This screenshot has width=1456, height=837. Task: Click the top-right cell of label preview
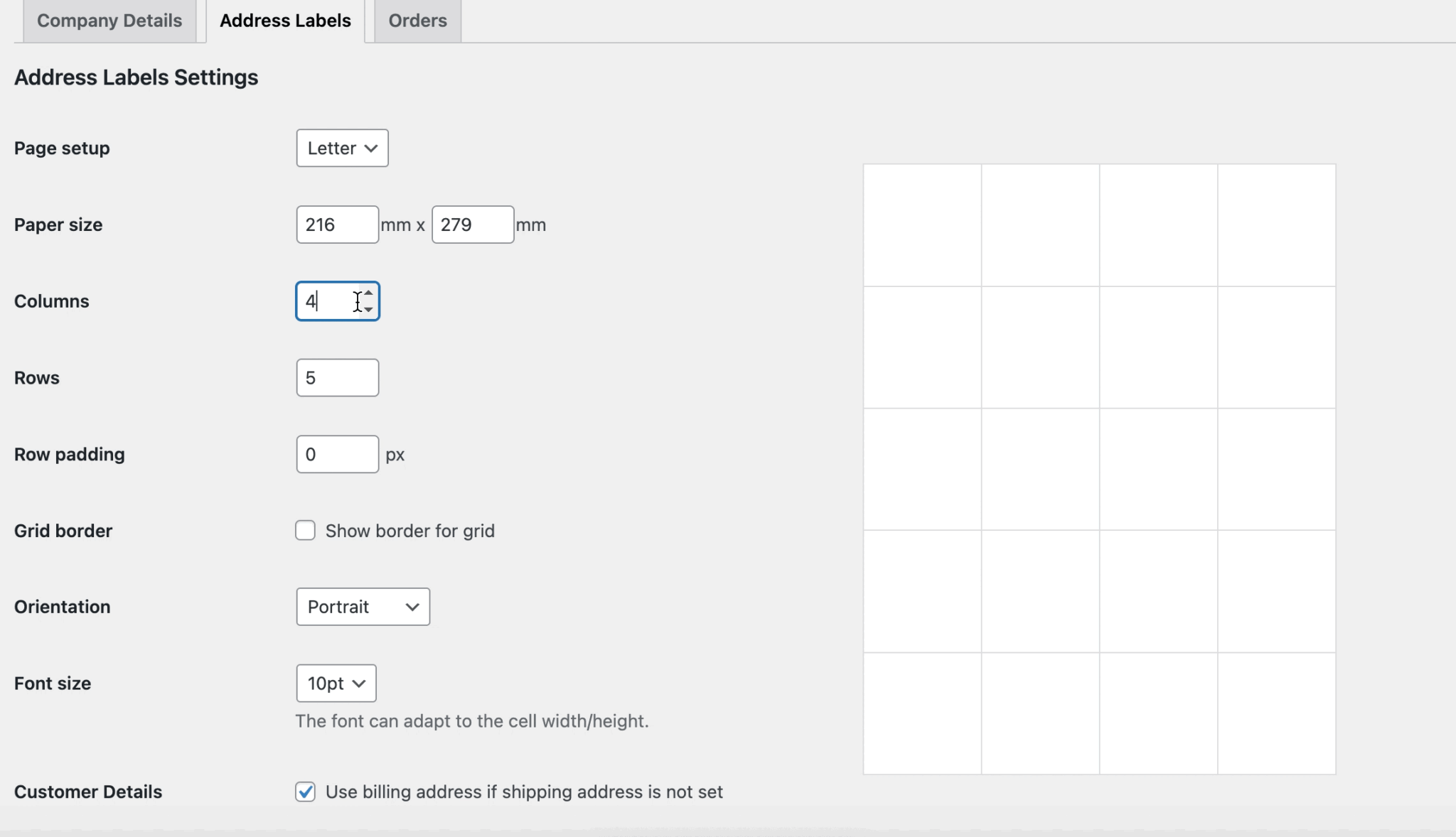click(1275, 225)
